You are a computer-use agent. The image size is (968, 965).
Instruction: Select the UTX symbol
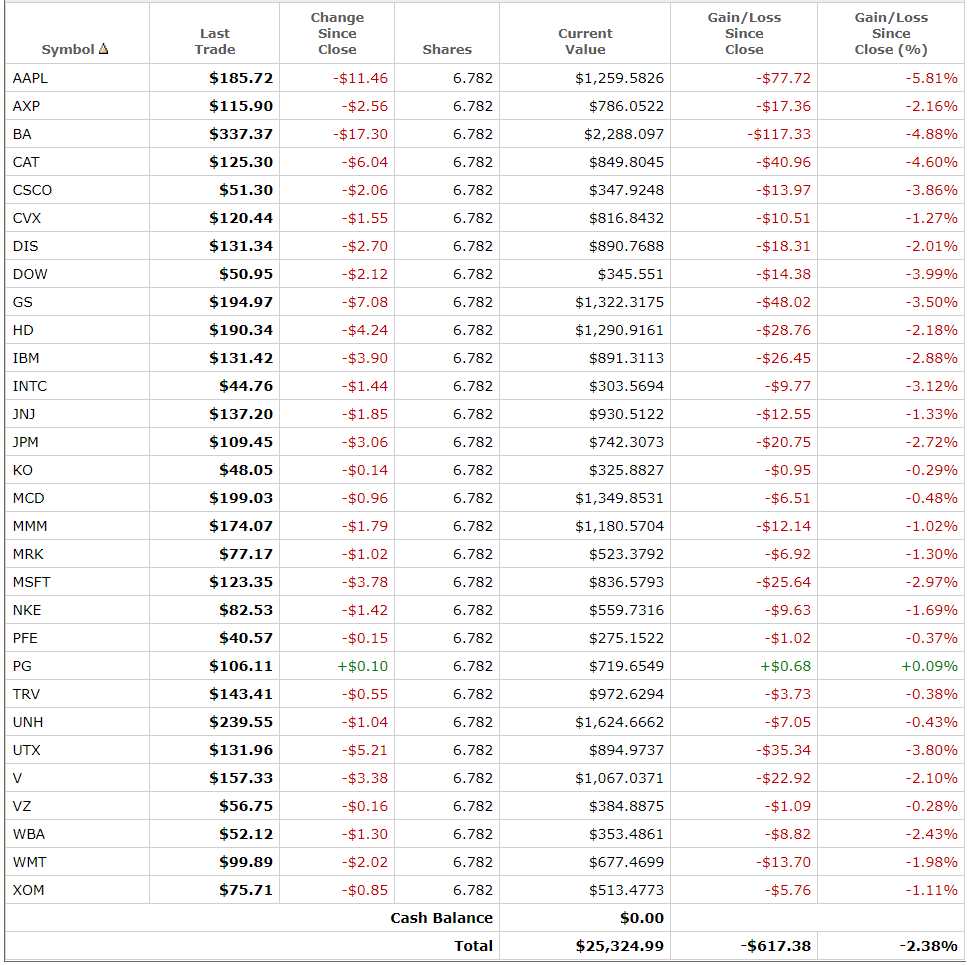point(27,750)
